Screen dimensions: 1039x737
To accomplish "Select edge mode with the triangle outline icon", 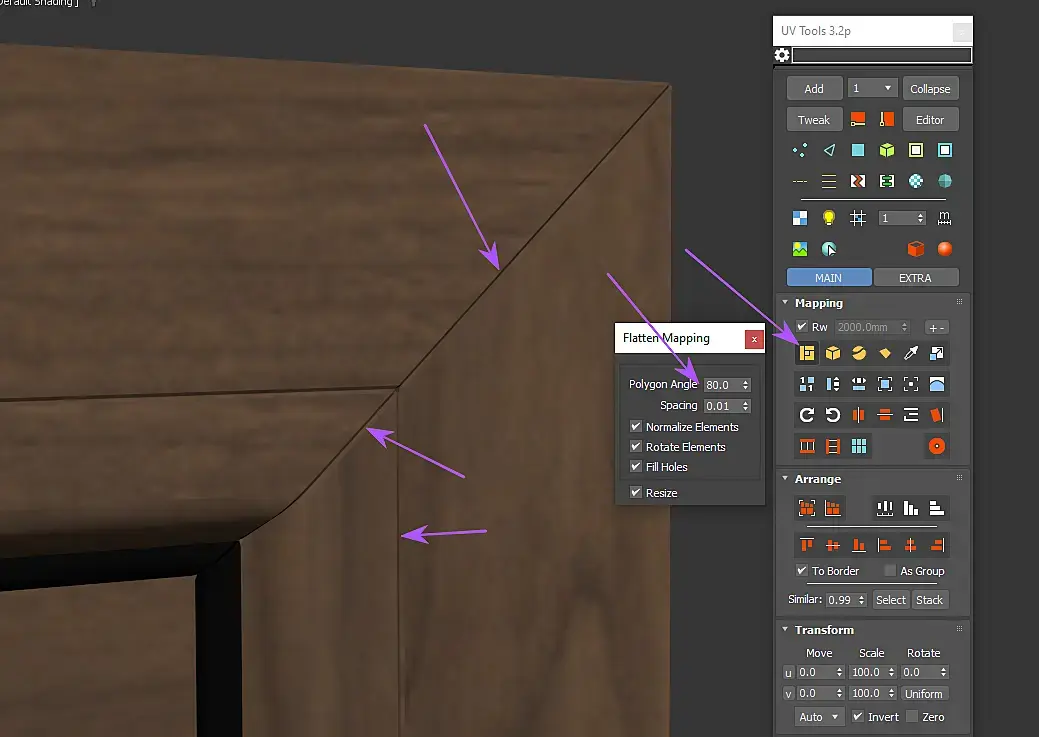I will click(x=829, y=150).
